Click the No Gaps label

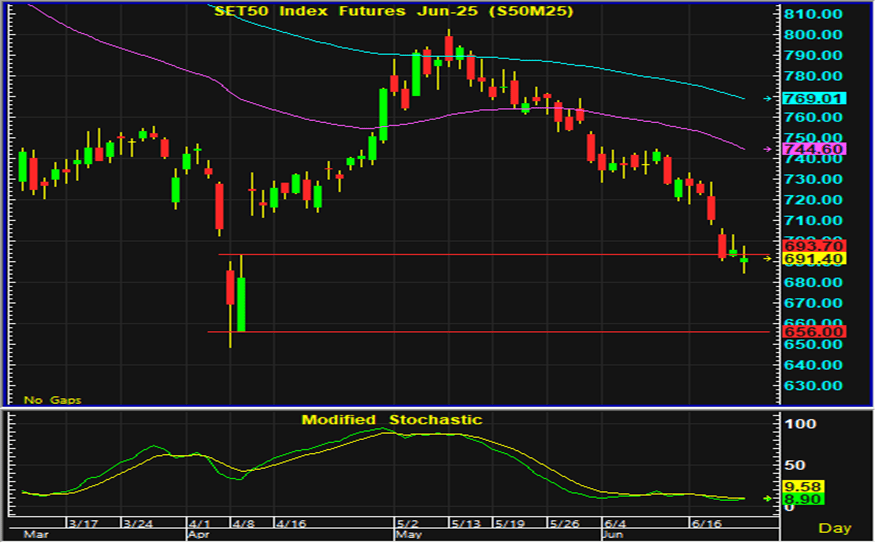click(52, 399)
